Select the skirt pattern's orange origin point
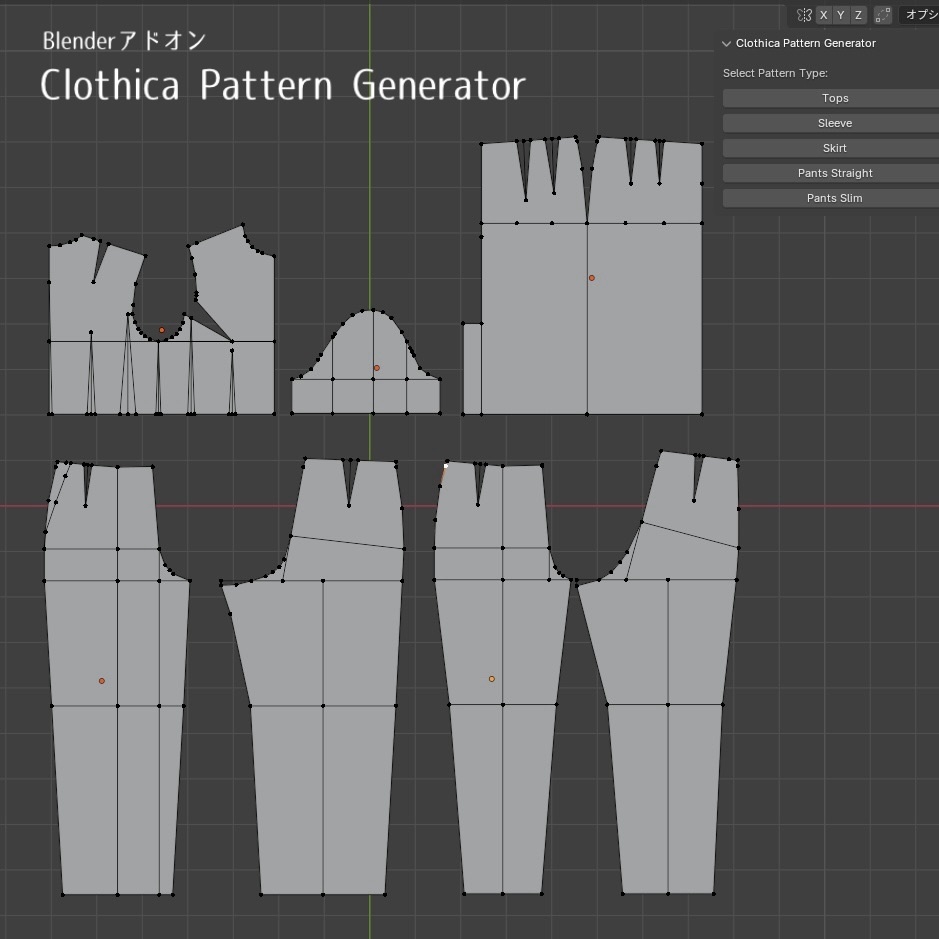 pyautogui.click(x=592, y=278)
